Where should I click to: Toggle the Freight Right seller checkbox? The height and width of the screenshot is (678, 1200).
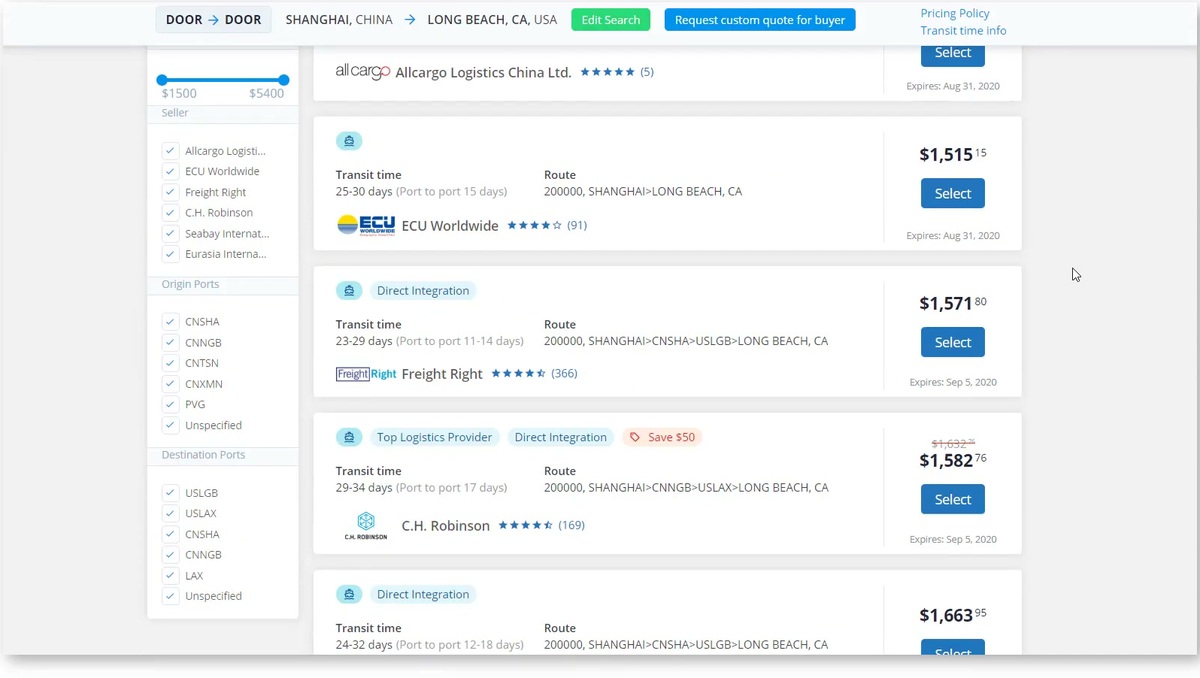pyautogui.click(x=170, y=192)
